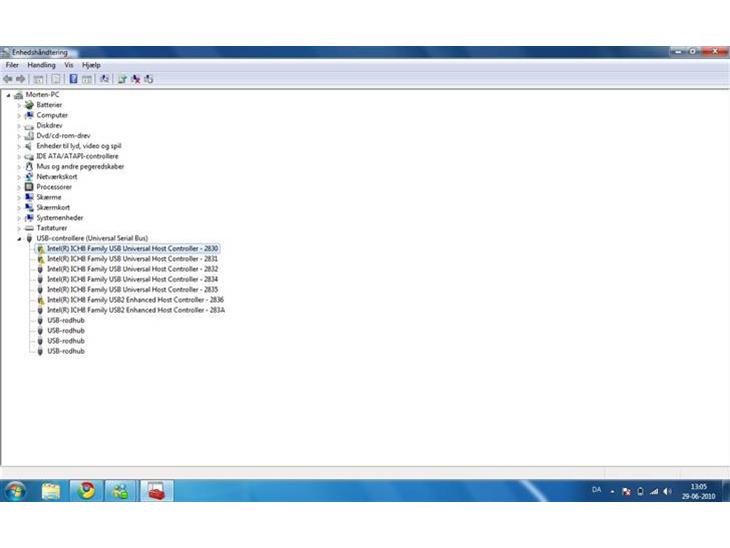Click the Uninstall device red X icon
Image resolution: width=730 pixels, height=548 pixels.
(x=135, y=79)
